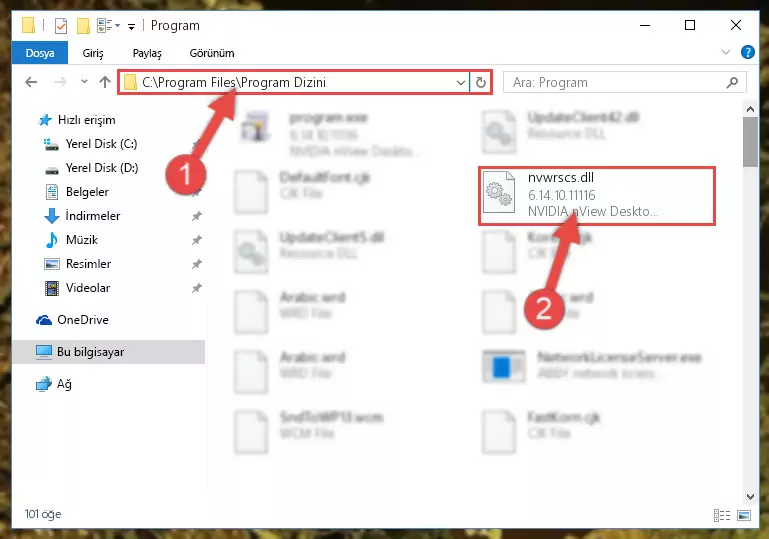Switch to the Giriş ribbon tab

click(93, 53)
